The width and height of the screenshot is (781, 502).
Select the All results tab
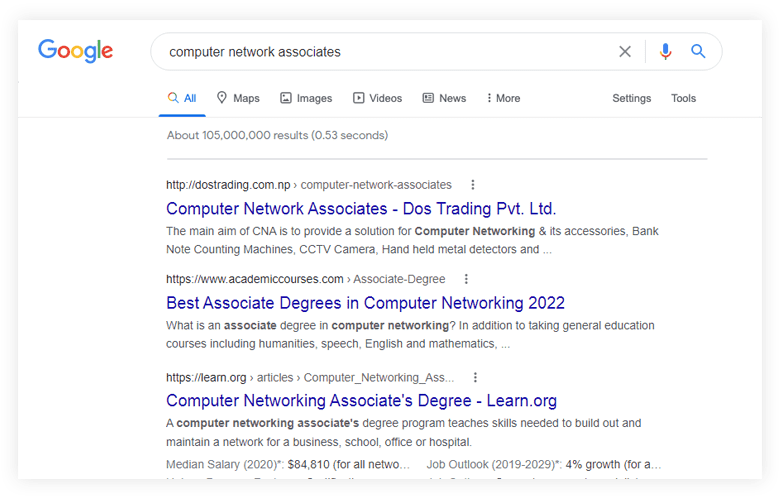coord(182,98)
